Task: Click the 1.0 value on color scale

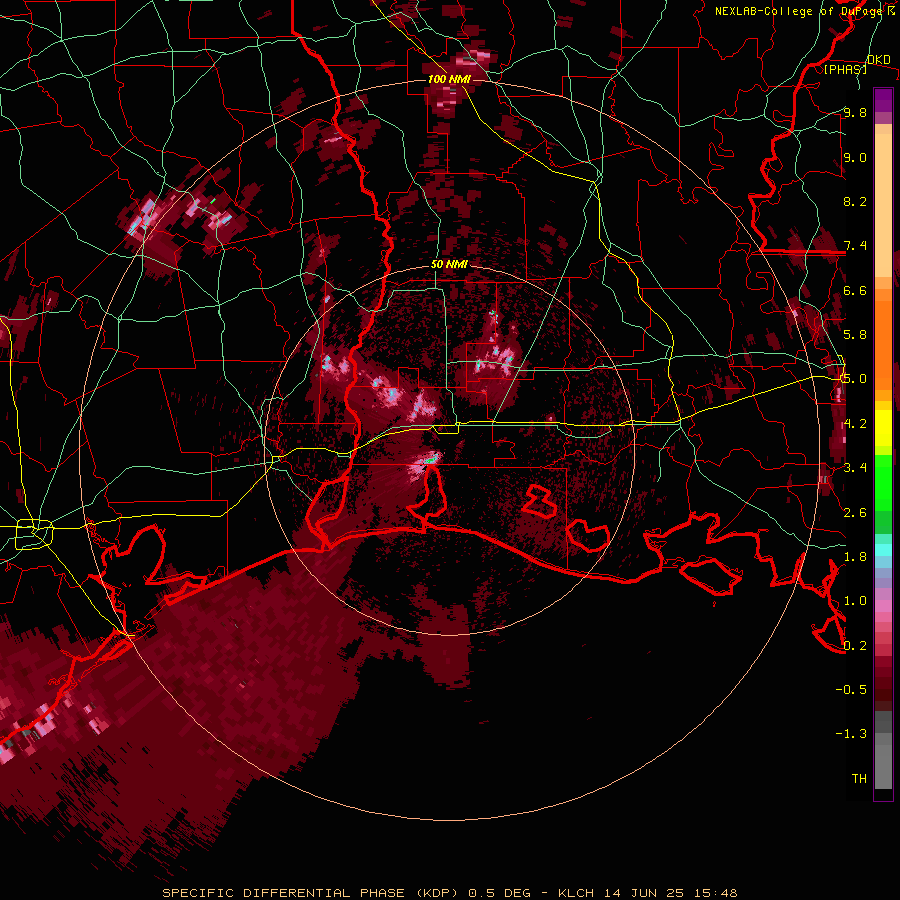Action: click(855, 601)
